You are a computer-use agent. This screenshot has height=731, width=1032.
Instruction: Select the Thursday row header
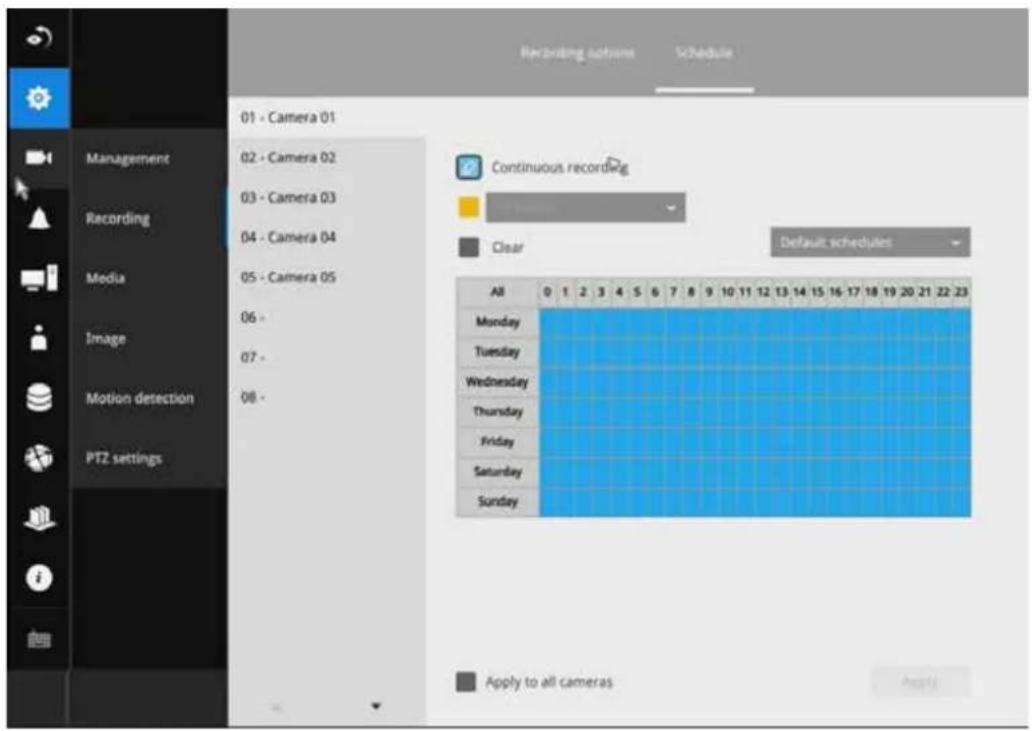click(x=498, y=412)
